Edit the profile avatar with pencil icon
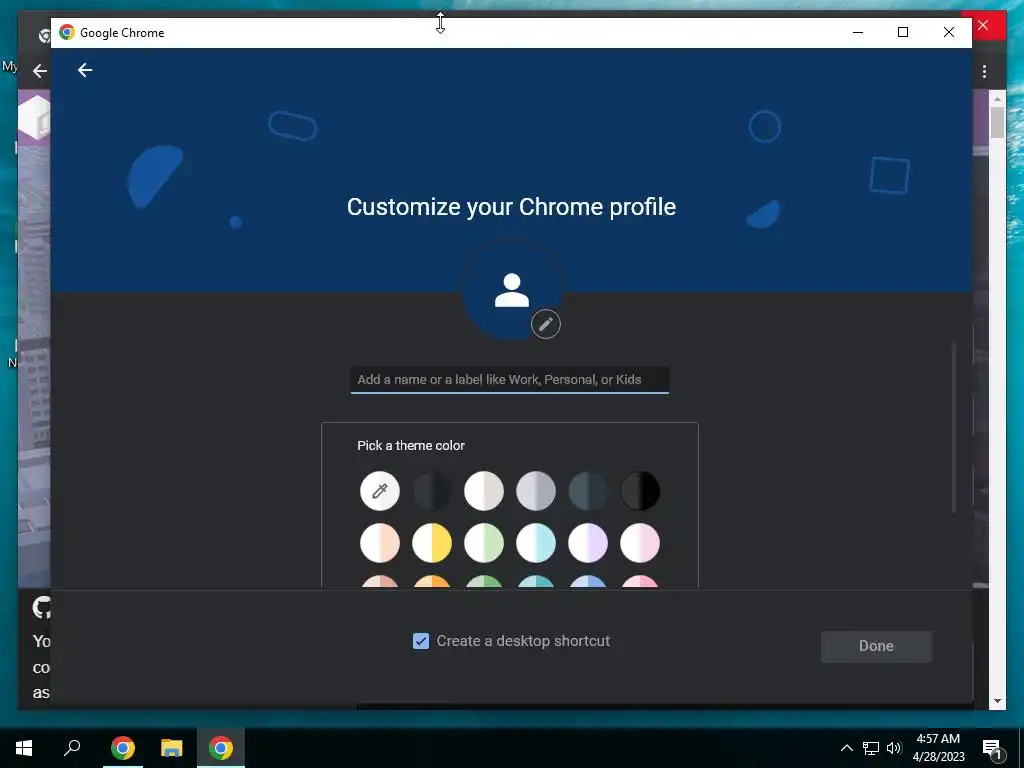The image size is (1024, 768). (x=545, y=324)
